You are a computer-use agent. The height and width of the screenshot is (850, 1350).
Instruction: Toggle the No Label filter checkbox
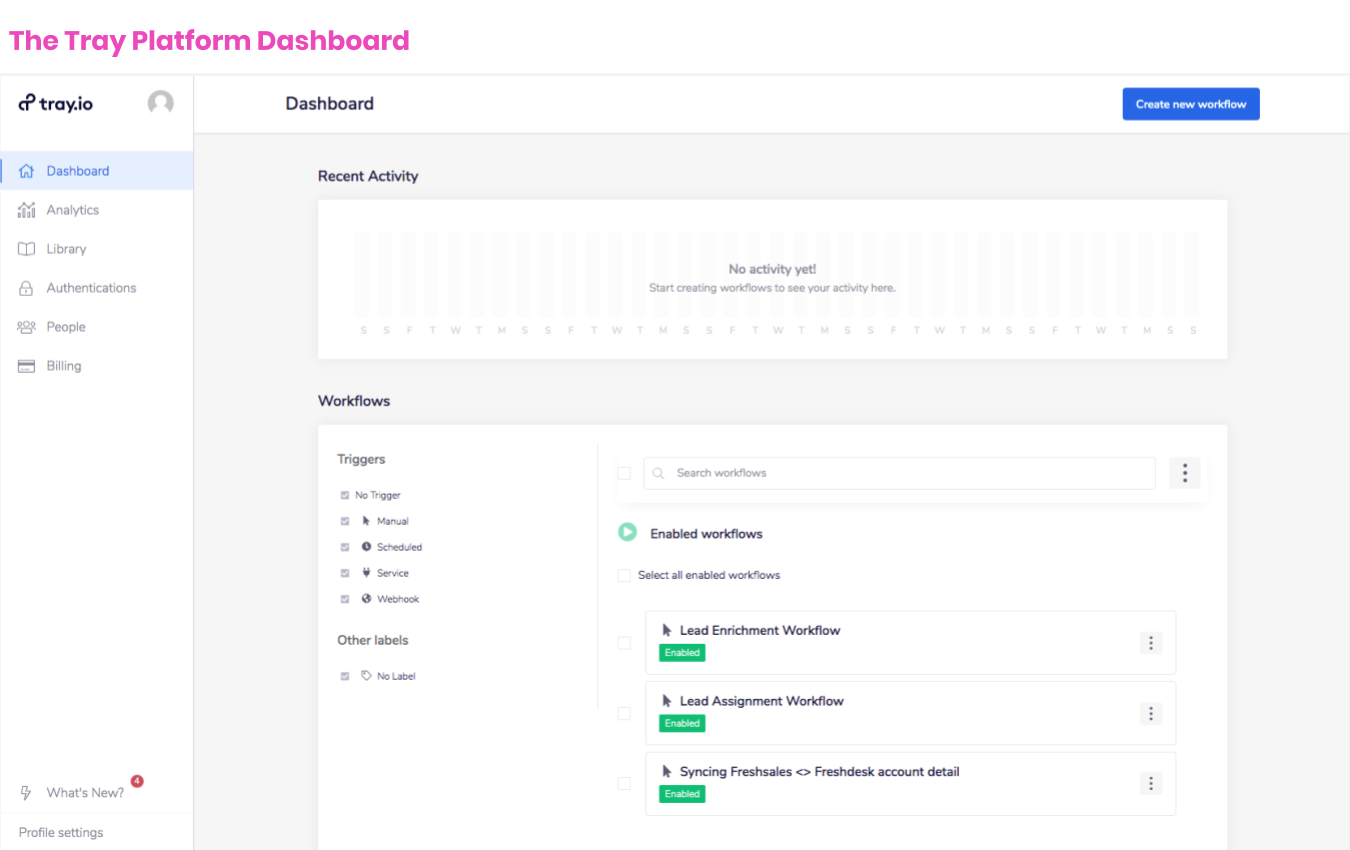click(345, 676)
